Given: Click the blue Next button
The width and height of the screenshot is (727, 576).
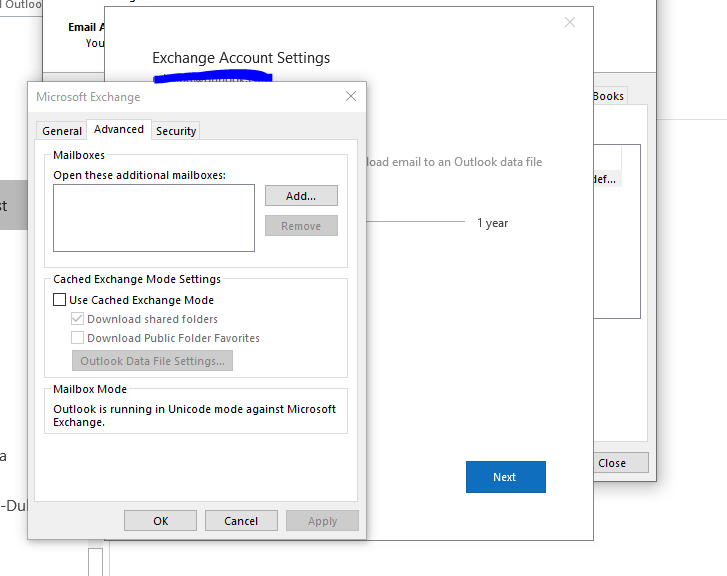Looking at the screenshot, I should coord(505,477).
